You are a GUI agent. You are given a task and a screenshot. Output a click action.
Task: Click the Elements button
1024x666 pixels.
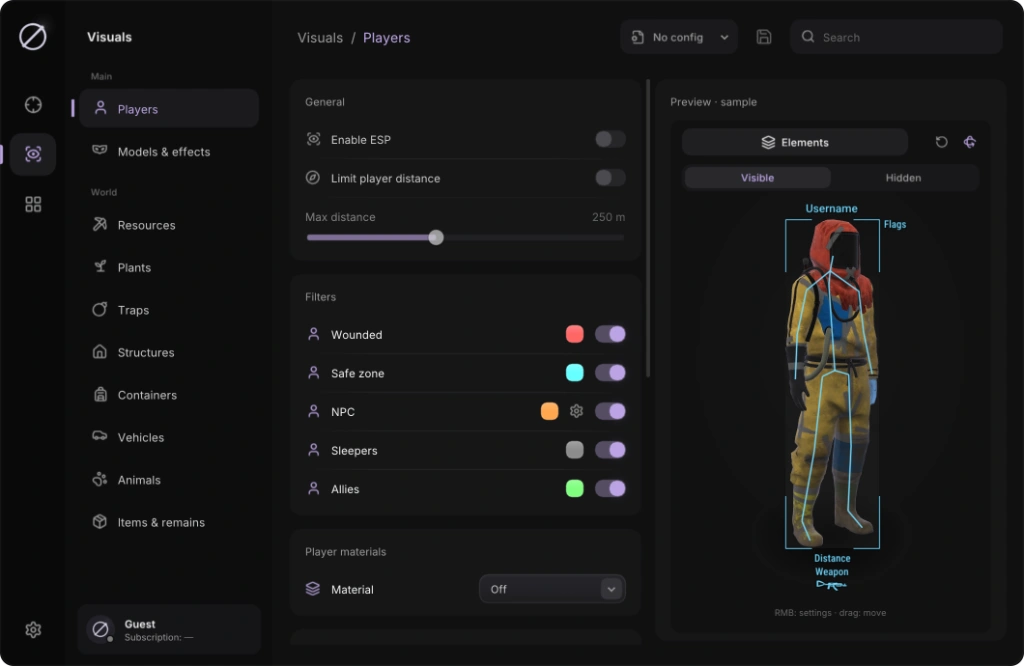[795, 142]
